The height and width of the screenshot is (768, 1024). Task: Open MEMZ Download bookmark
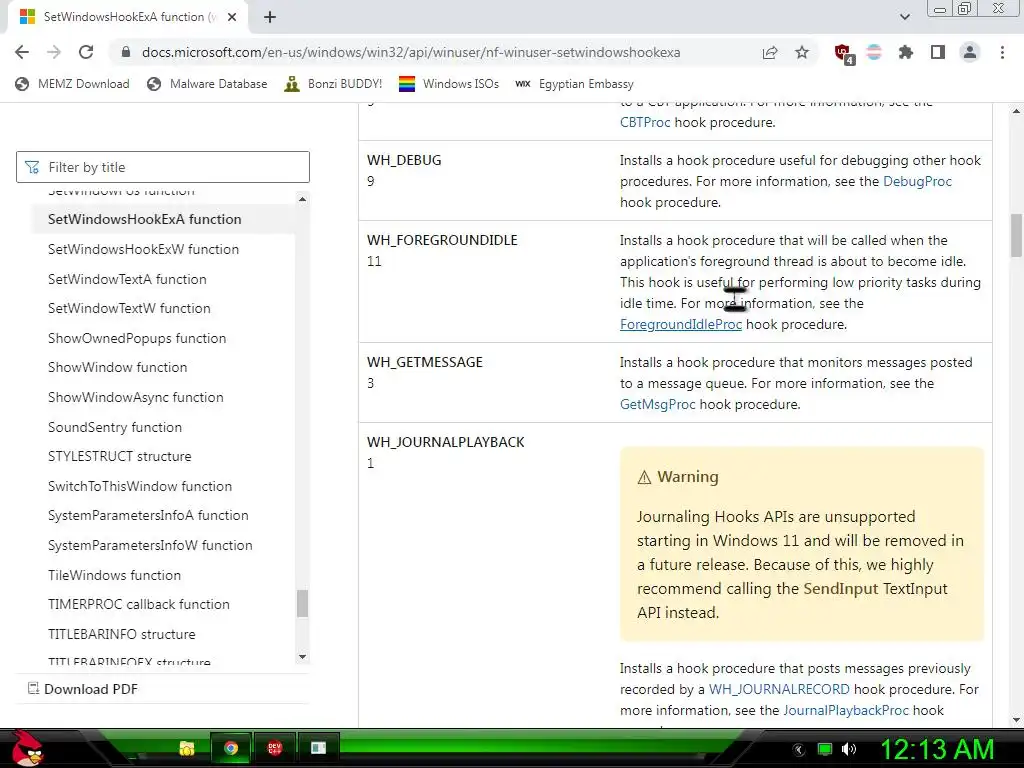click(x=72, y=84)
